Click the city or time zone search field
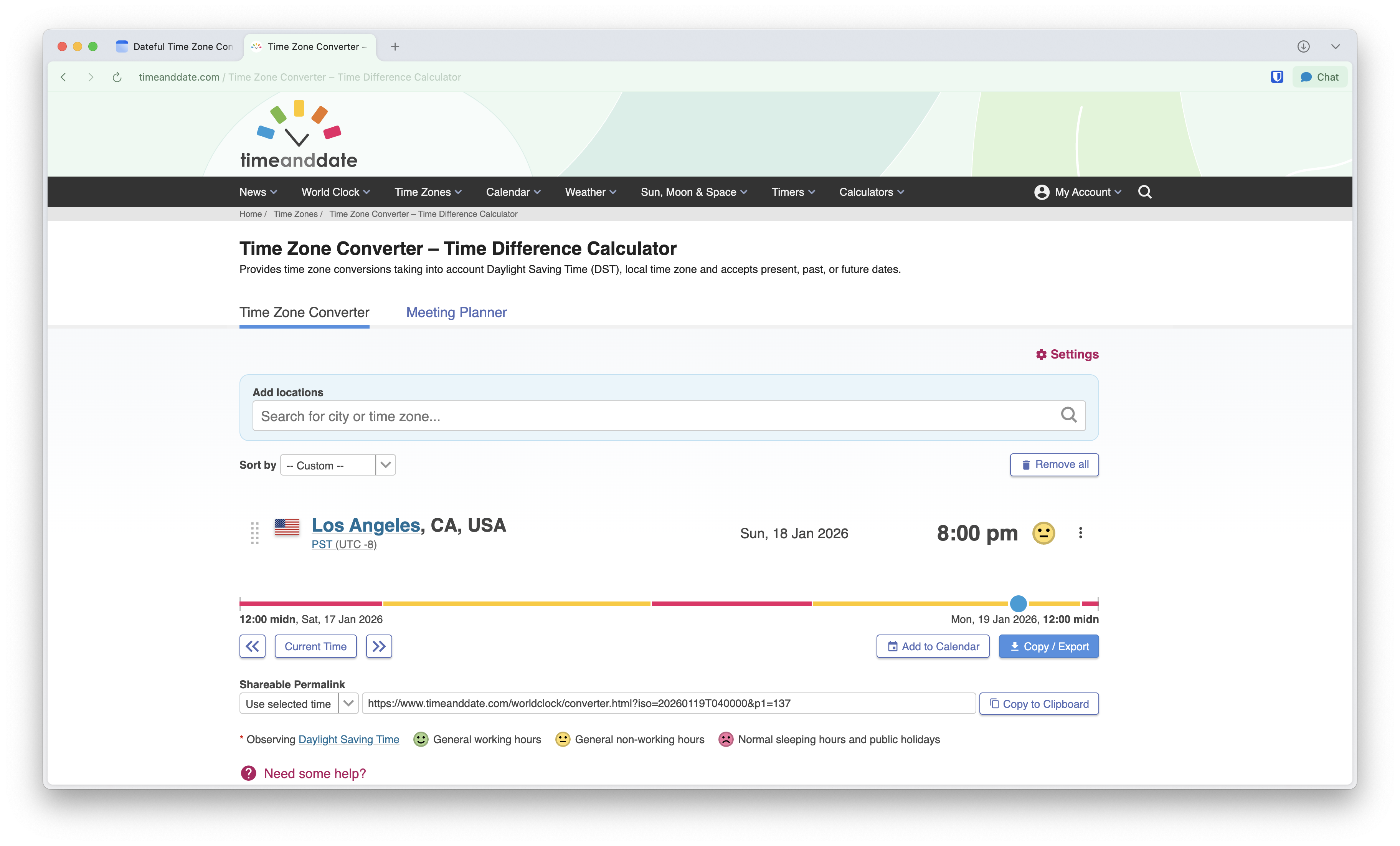Viewport: 1400px width, 846px height. coord(654,416)
